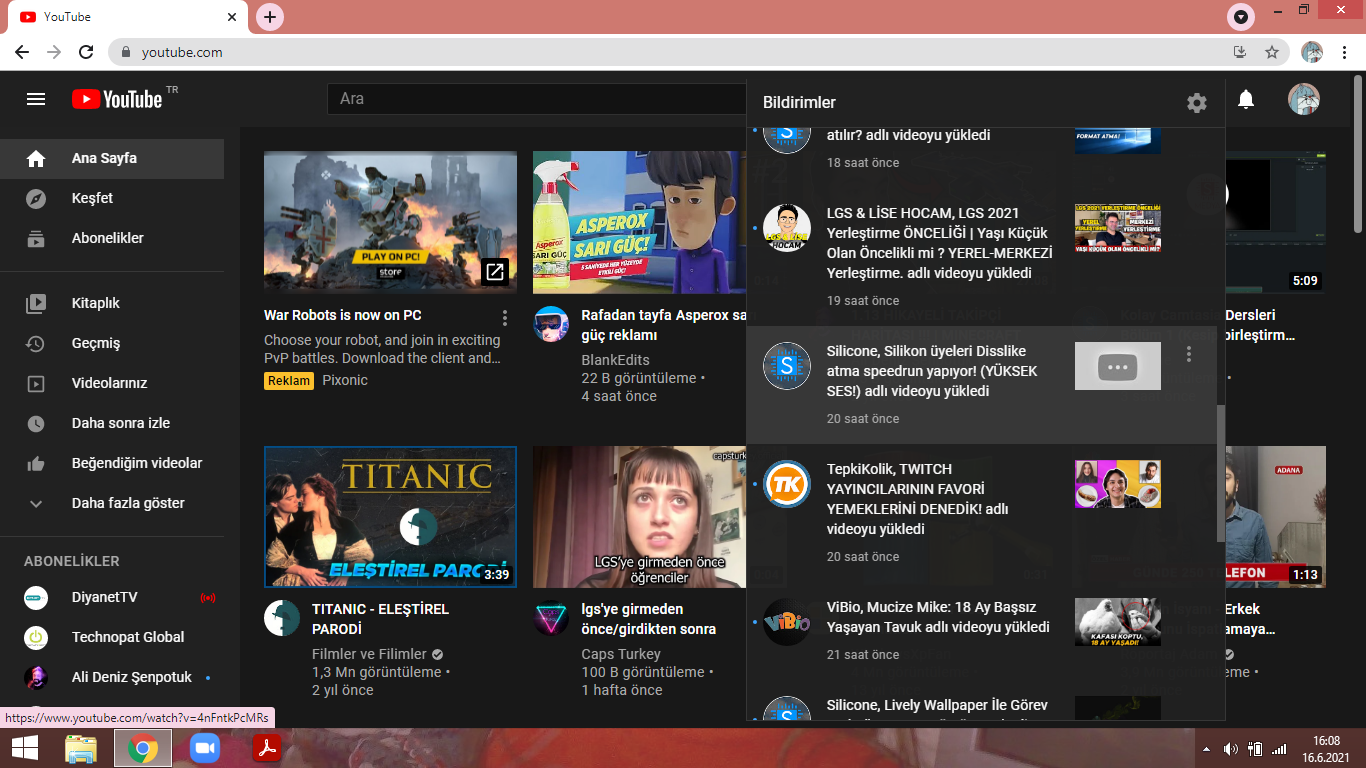Open Geçmiş history in sidebar
1366x768 pixels.
(x=112, y=343)
